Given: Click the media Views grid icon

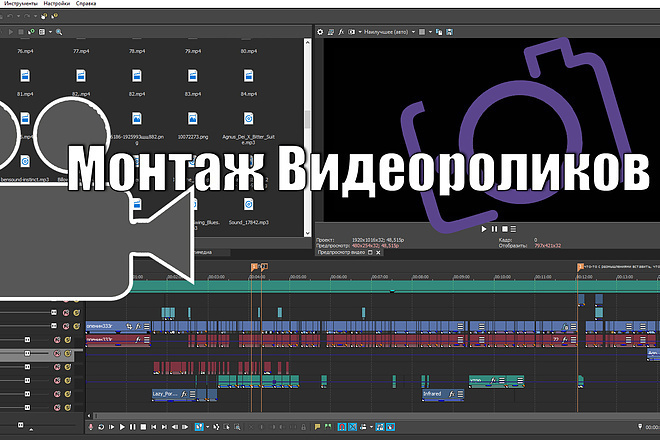Looking at the screenshot, I should click(x=42, y=32).
